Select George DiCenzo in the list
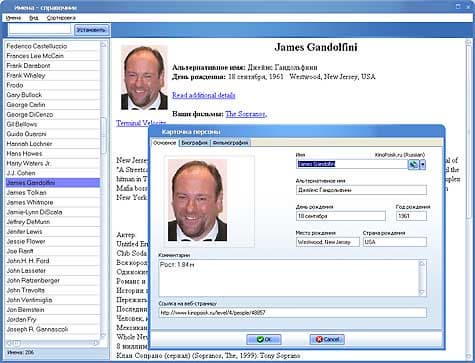This screenshot has width=475, height=363. coord(53,114)
